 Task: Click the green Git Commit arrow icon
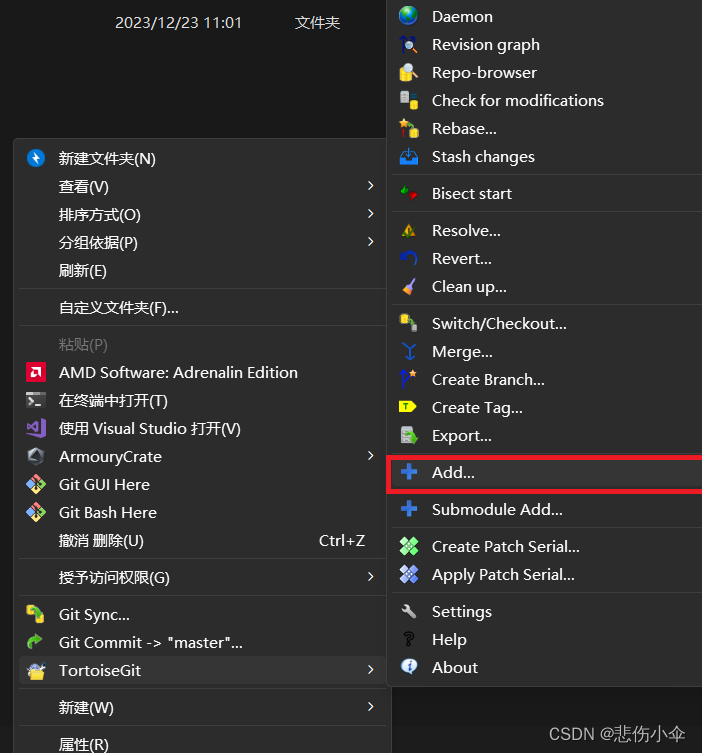(x=35, y=642)
